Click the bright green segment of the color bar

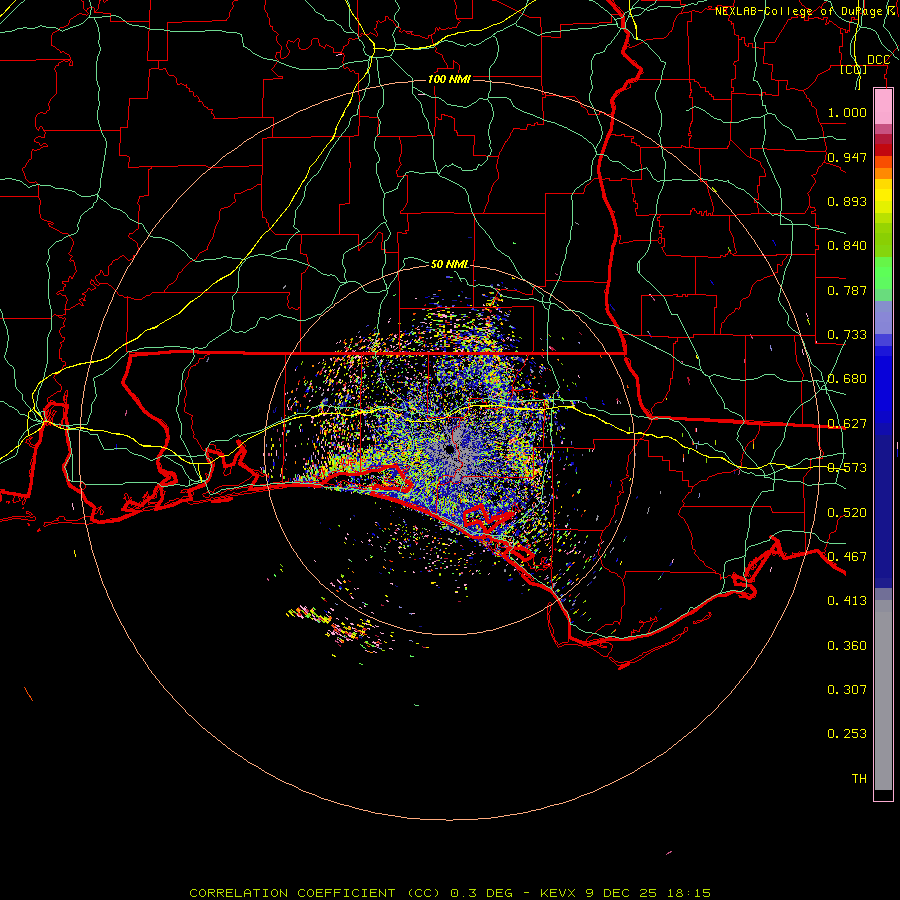tap(883, 273)
